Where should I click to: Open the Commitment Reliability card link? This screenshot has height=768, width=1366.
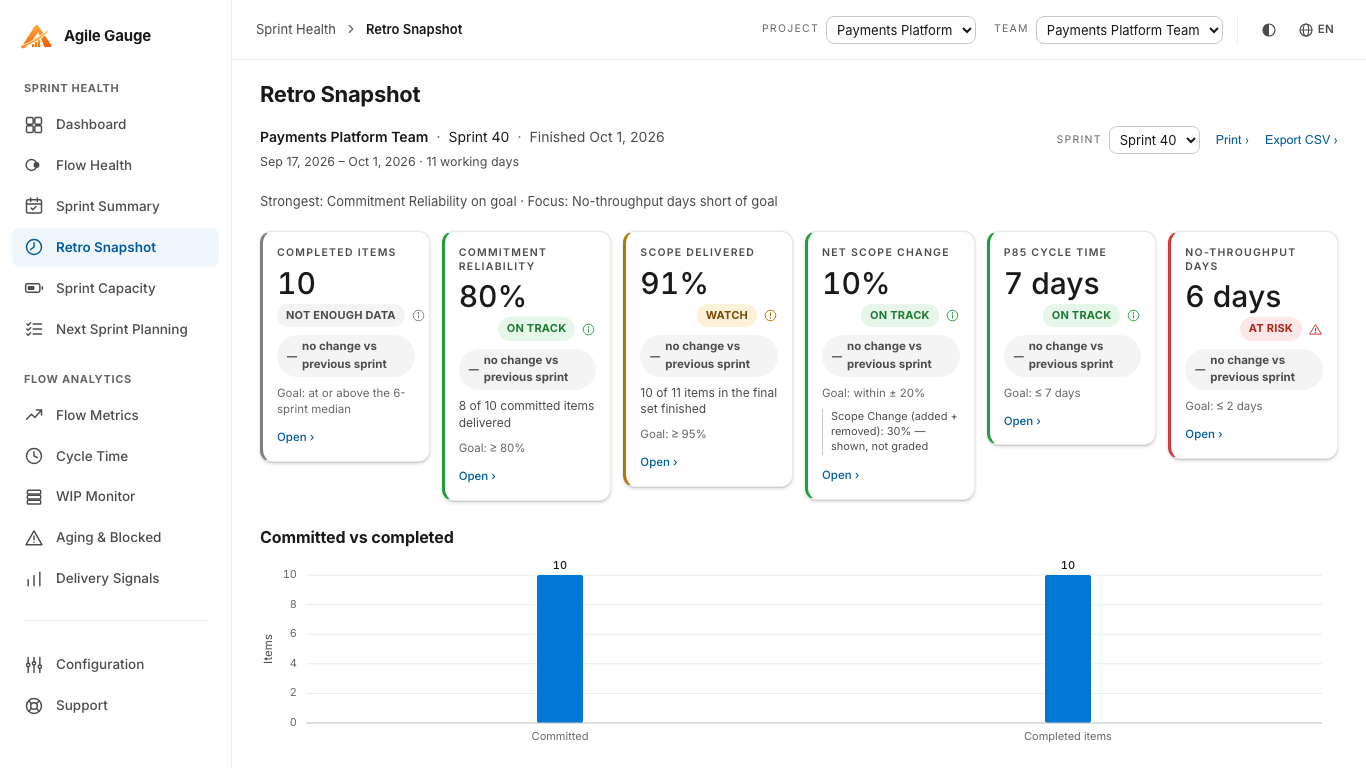point(478,476)
